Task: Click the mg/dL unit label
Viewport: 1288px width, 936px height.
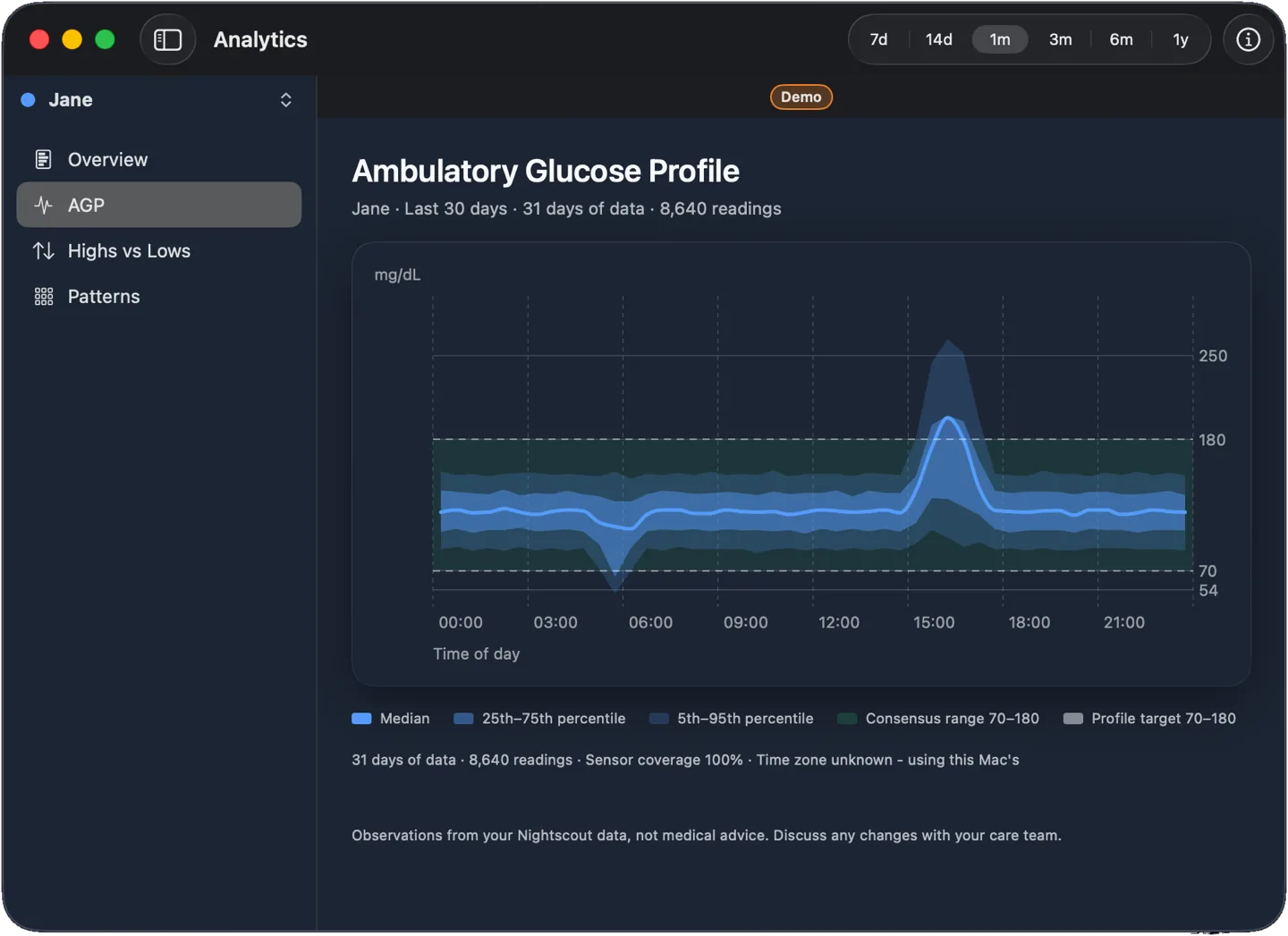Action: pyautogui.click(x=397, y=274)
